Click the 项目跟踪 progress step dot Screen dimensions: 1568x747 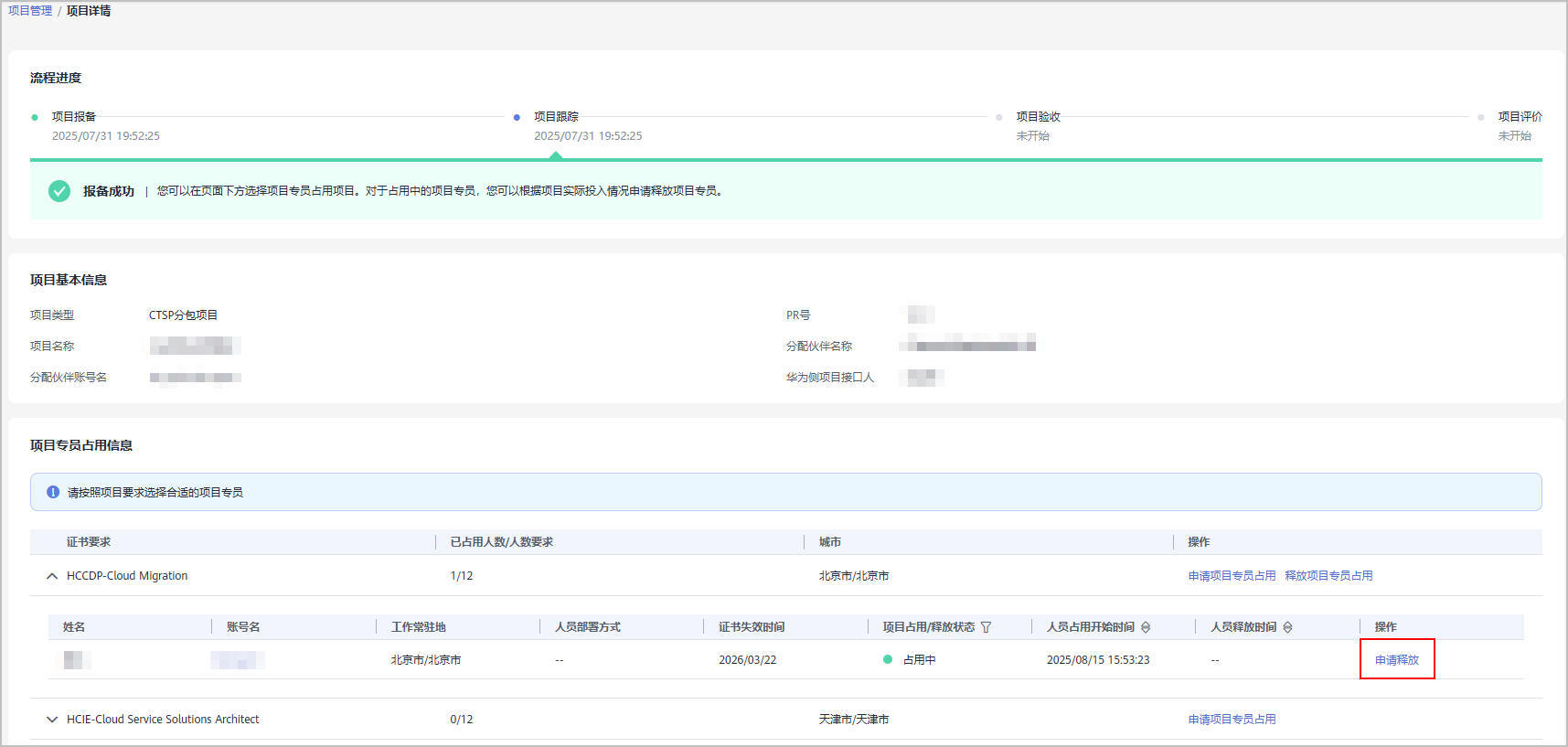point(517,117)
